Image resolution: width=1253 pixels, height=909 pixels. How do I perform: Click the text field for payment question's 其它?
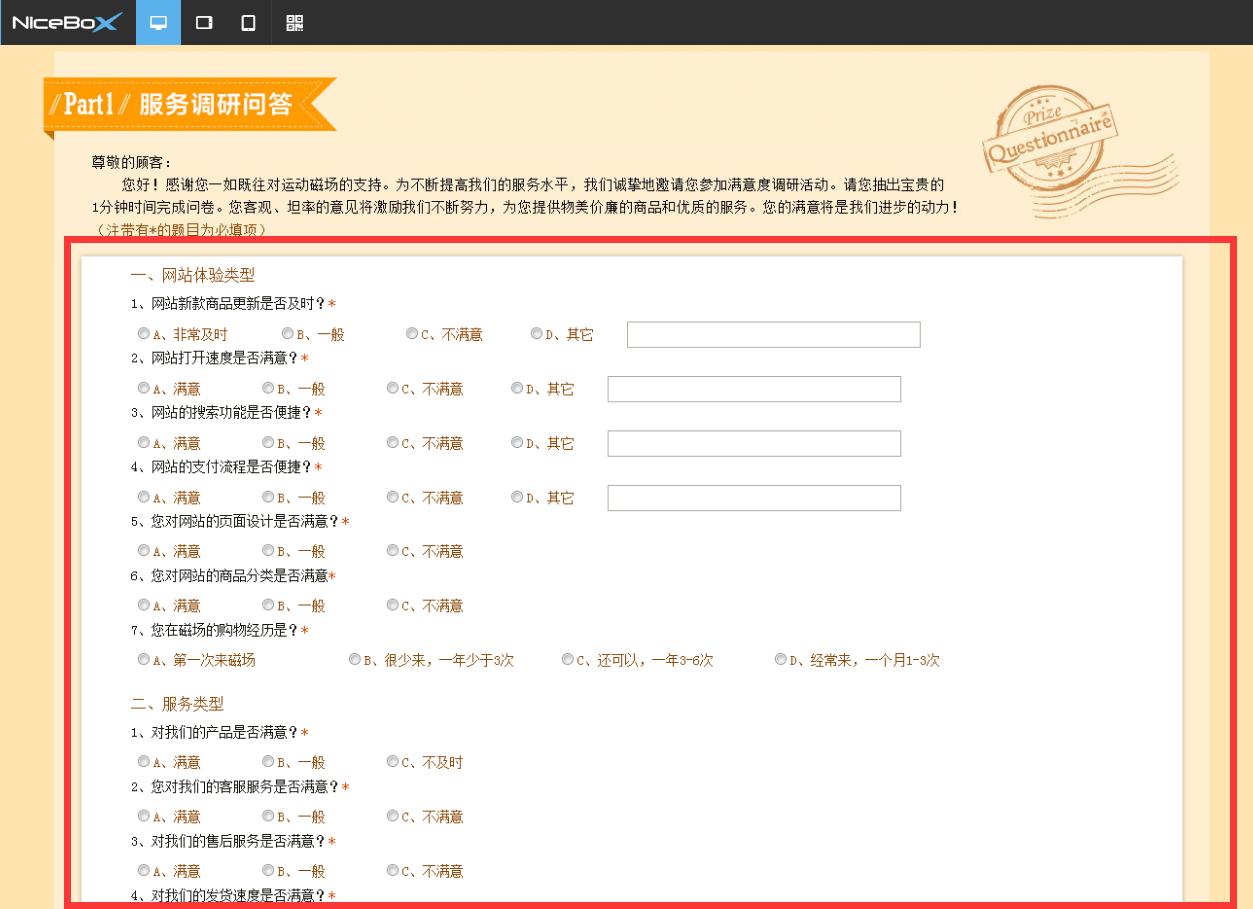(753, 497)
